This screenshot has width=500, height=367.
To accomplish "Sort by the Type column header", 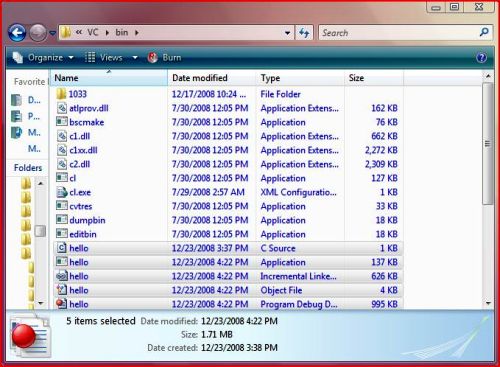I will click(300, 78).
